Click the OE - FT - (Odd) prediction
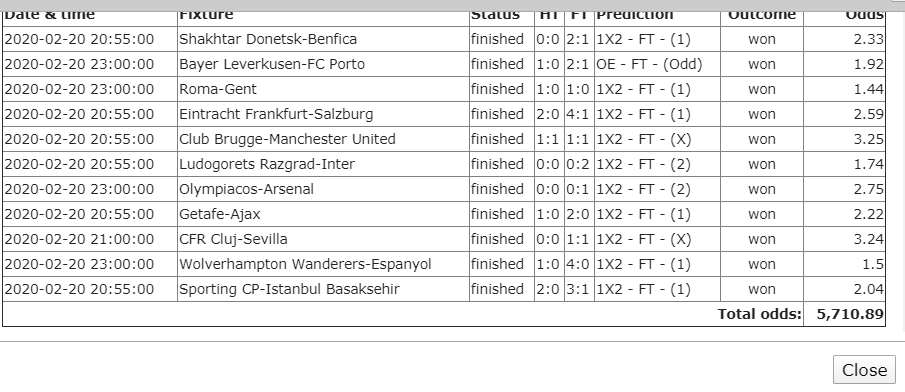Screen dimensions: 905x392 [649, 64]
